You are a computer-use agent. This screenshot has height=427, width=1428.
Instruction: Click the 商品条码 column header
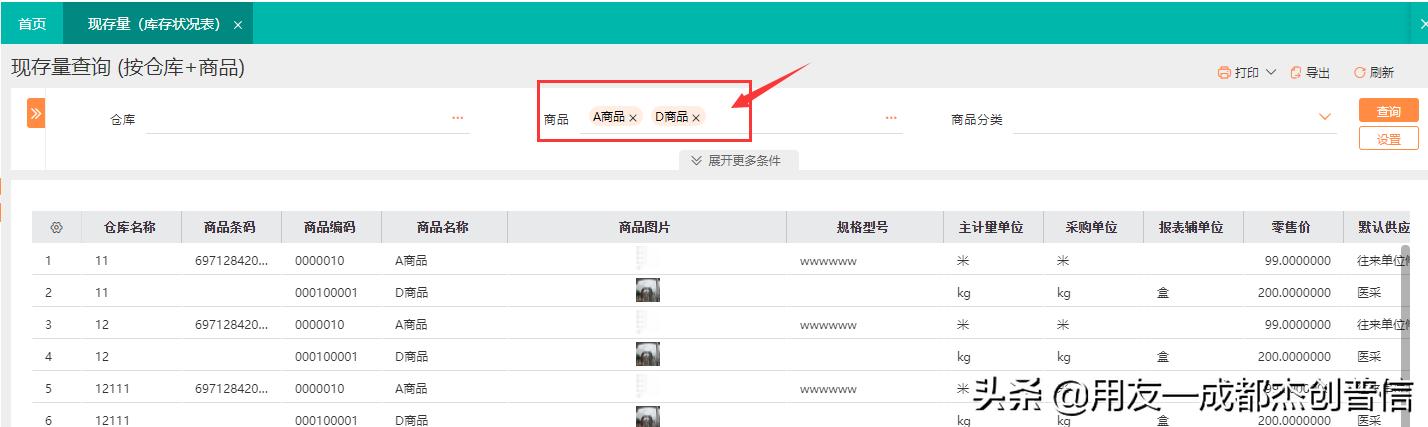pos(231,227)
